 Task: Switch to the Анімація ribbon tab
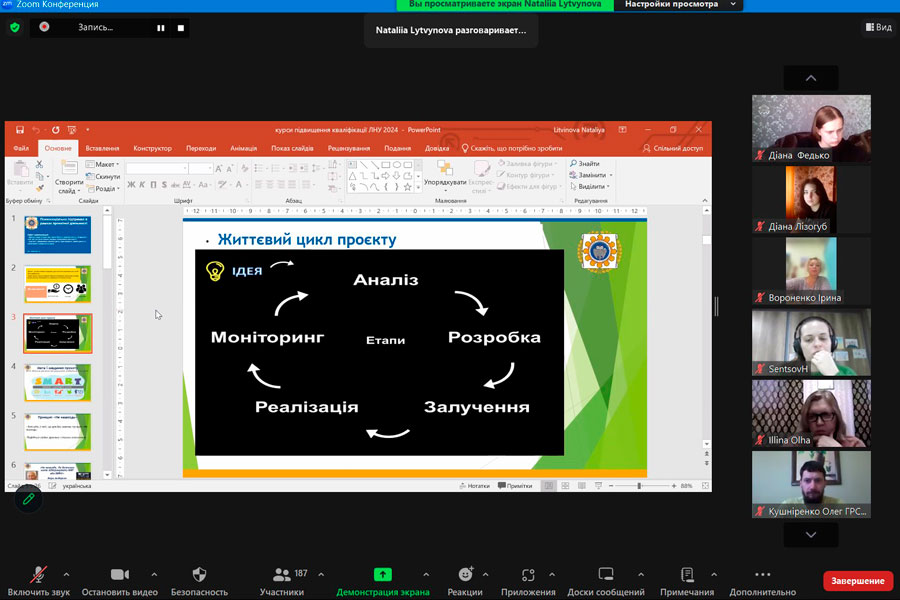pyautogui.click(x=243, y=148)
